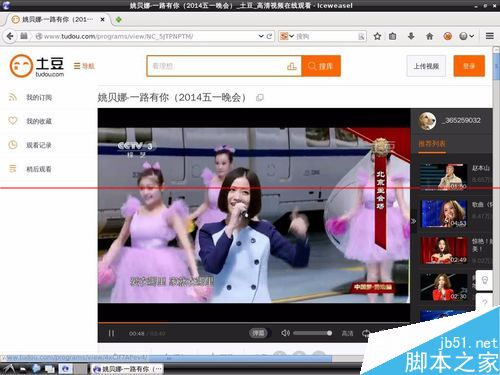Reload the page with the refresh icon
The image size is (500, 375).
pos(269,36)
